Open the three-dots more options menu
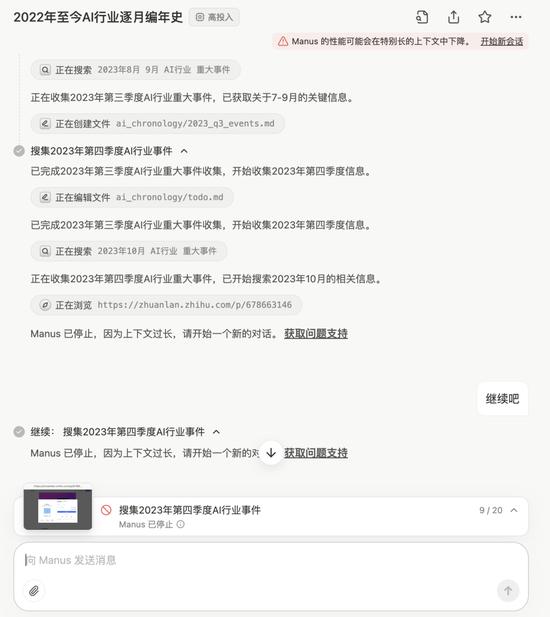This screenshot has width=550, height=617. coord(516,17)
